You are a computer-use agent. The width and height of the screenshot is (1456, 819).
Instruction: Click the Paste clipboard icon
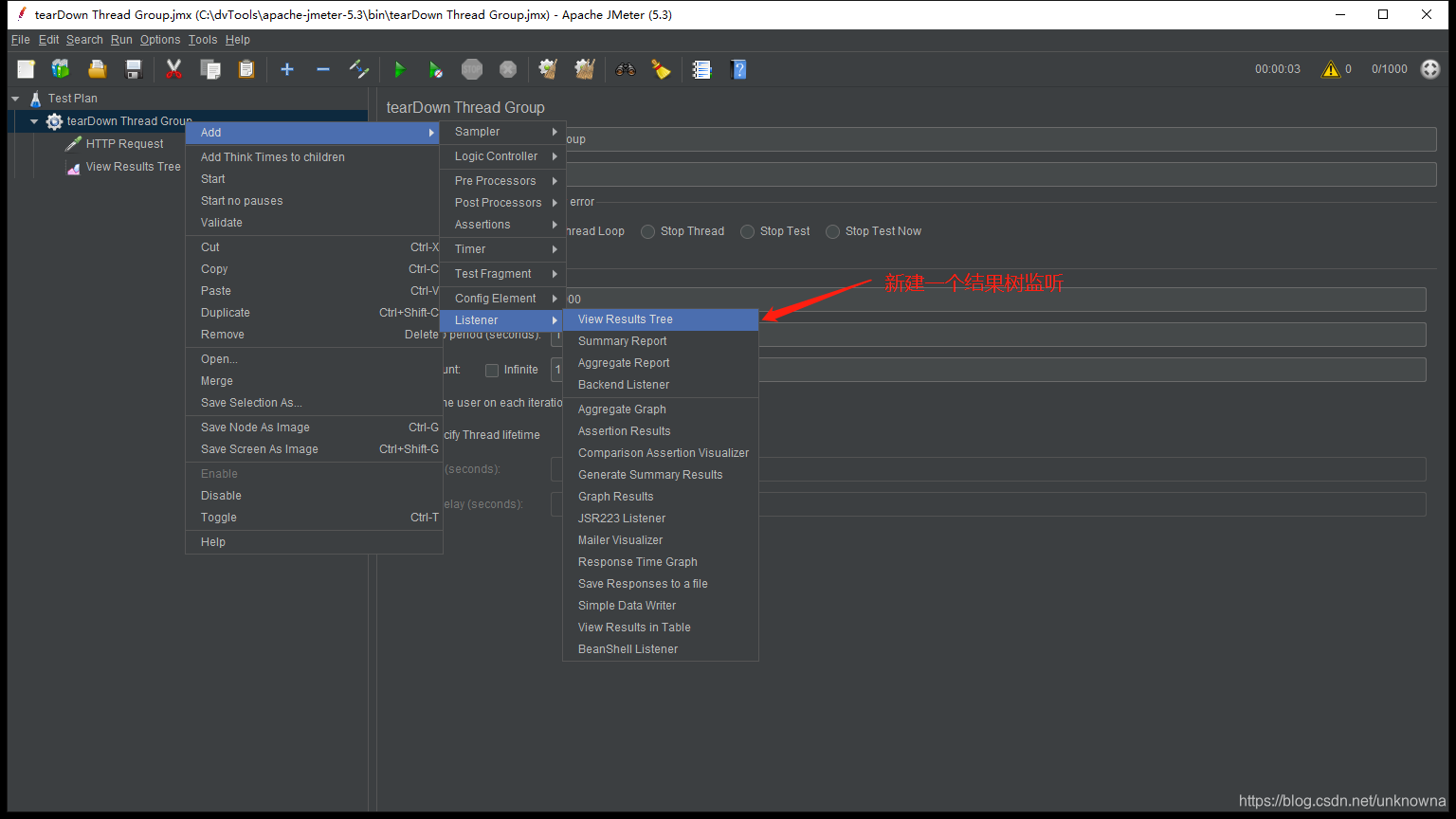pos(246,69)
